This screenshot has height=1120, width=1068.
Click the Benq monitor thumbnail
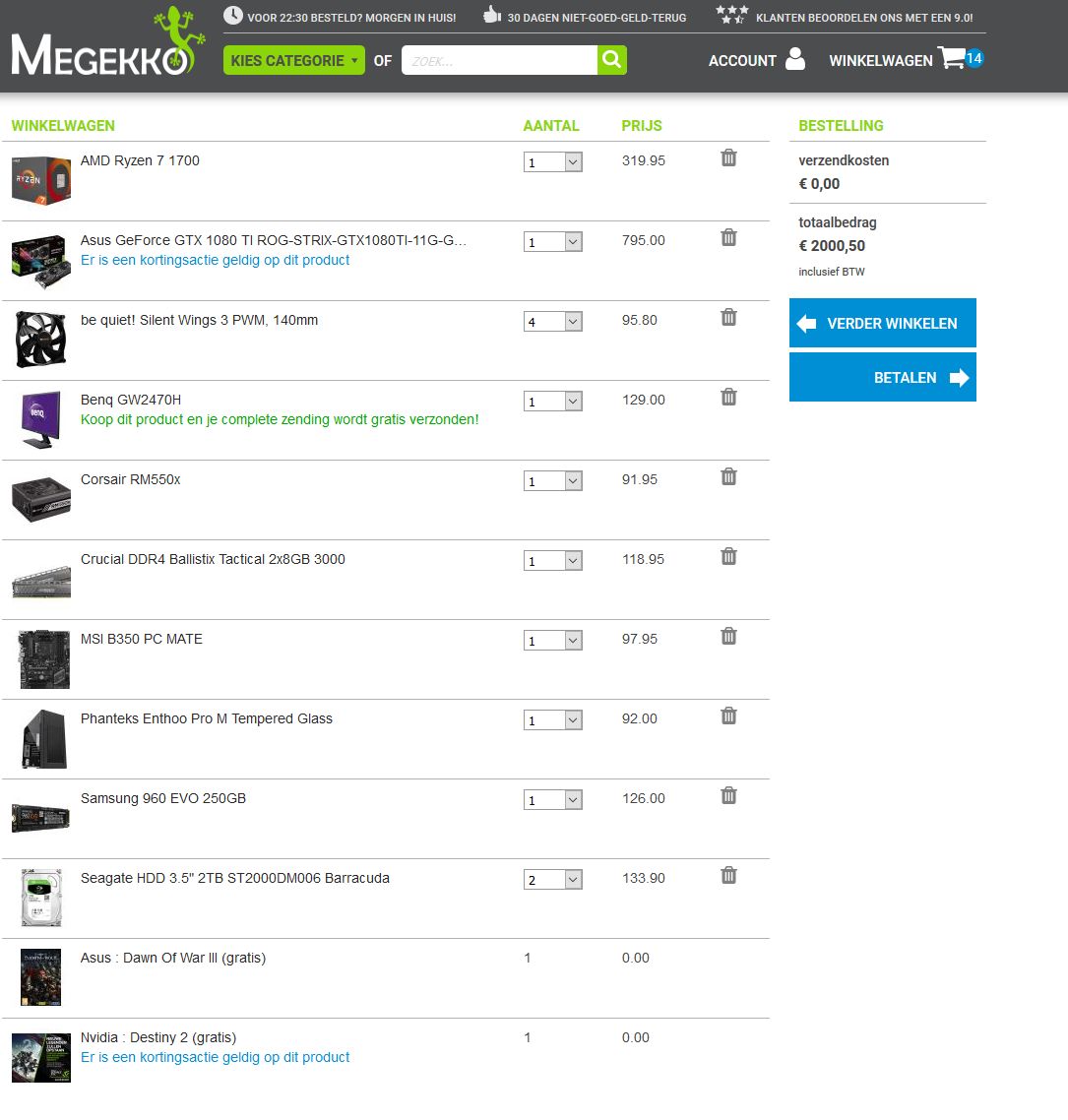pos(41,419)
